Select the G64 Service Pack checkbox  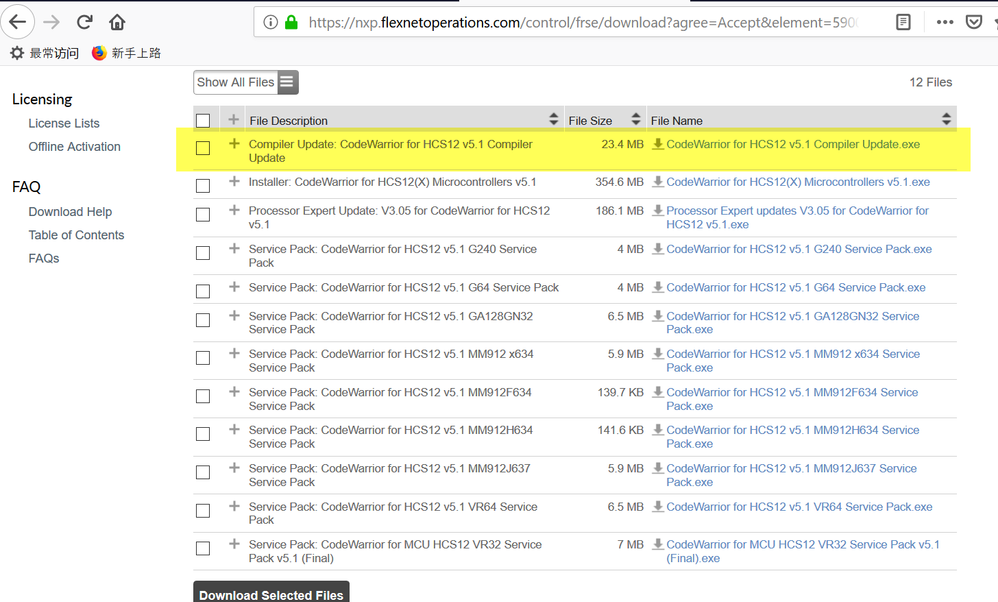click(x=203, y=291)
